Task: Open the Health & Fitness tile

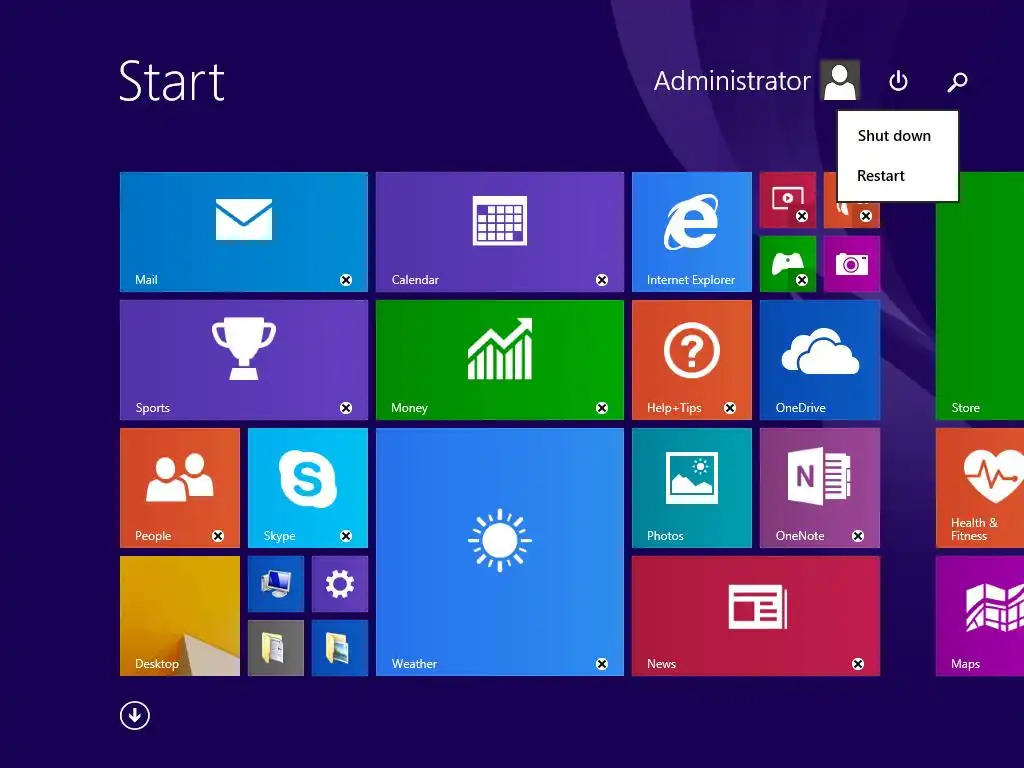Action: [x=980, y=488]
